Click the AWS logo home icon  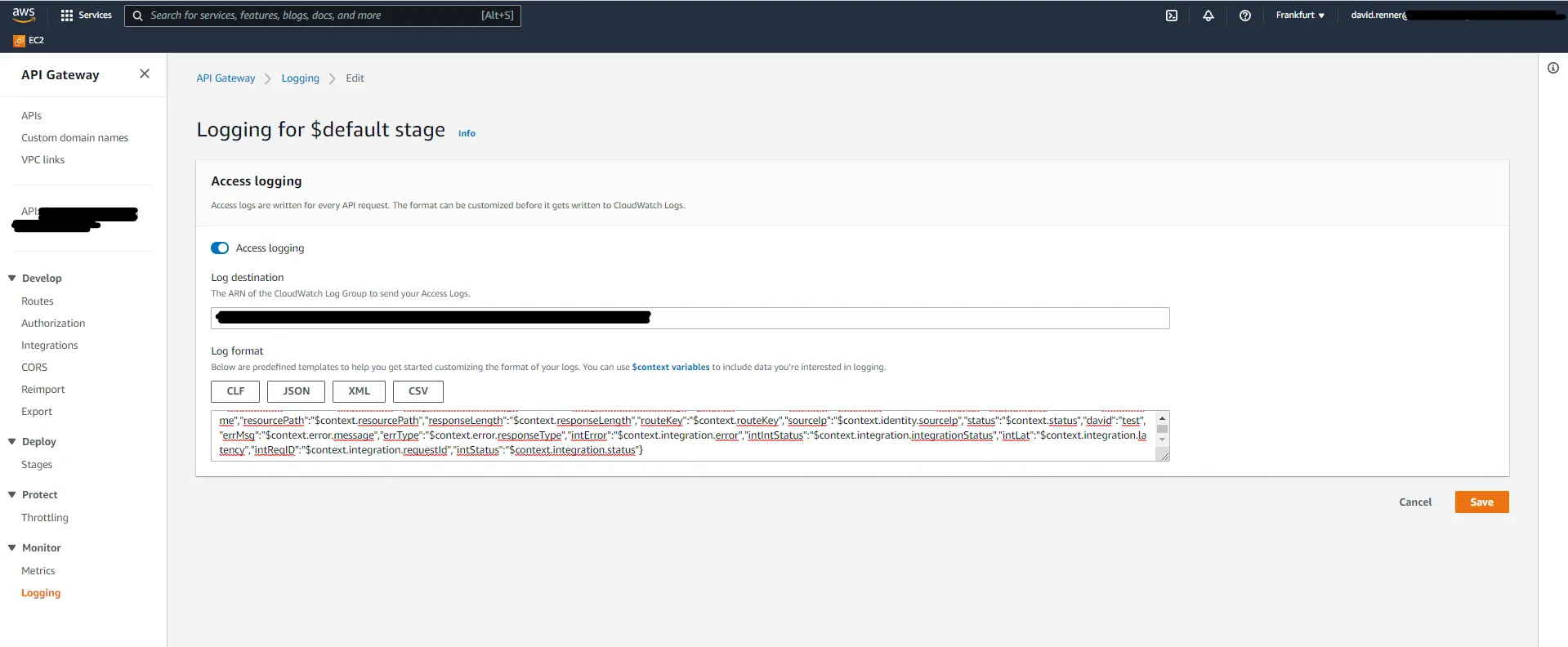[24, 15]
